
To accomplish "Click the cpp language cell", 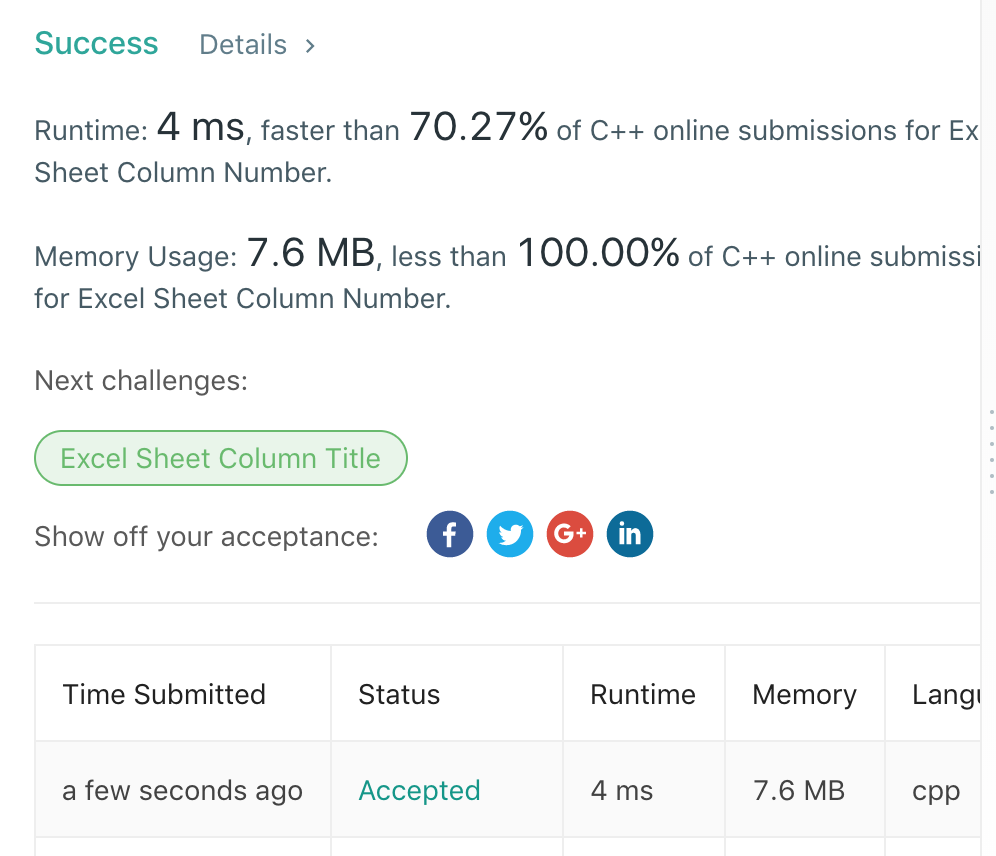I will [936, 791].
